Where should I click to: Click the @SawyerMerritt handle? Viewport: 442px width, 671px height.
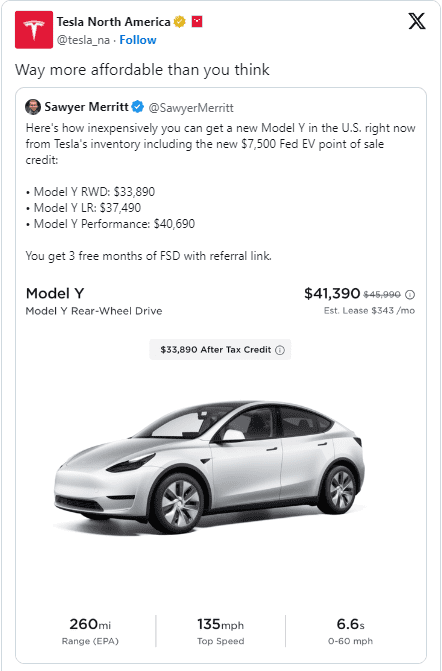(x=191, y=107)
